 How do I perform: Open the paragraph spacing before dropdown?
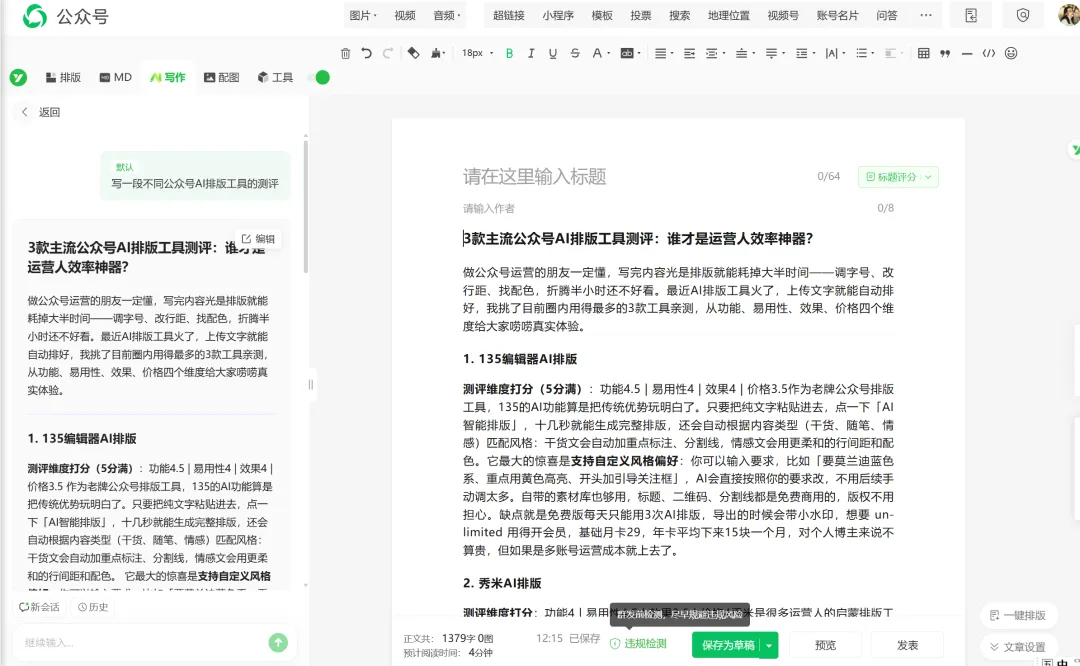tap(744, 53)
